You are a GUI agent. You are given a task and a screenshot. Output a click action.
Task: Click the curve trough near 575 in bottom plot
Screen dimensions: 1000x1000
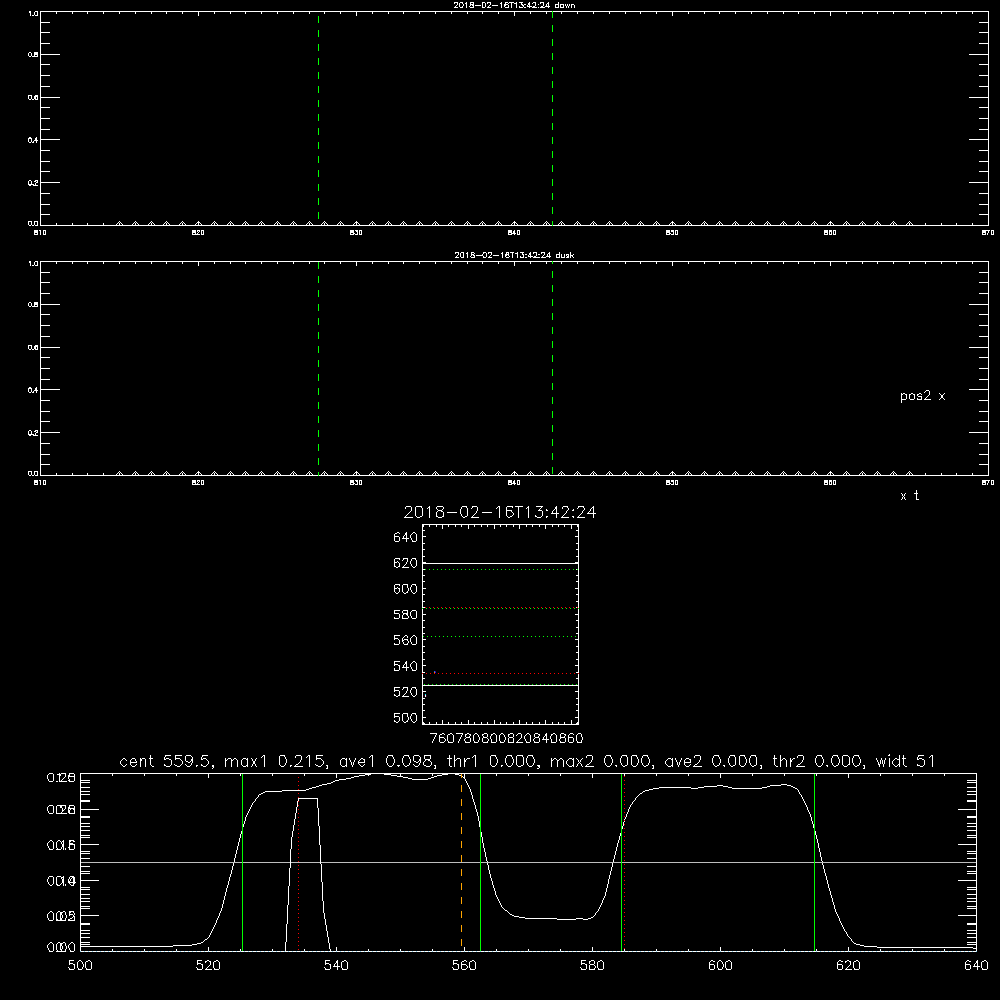(x=554, y=918)
